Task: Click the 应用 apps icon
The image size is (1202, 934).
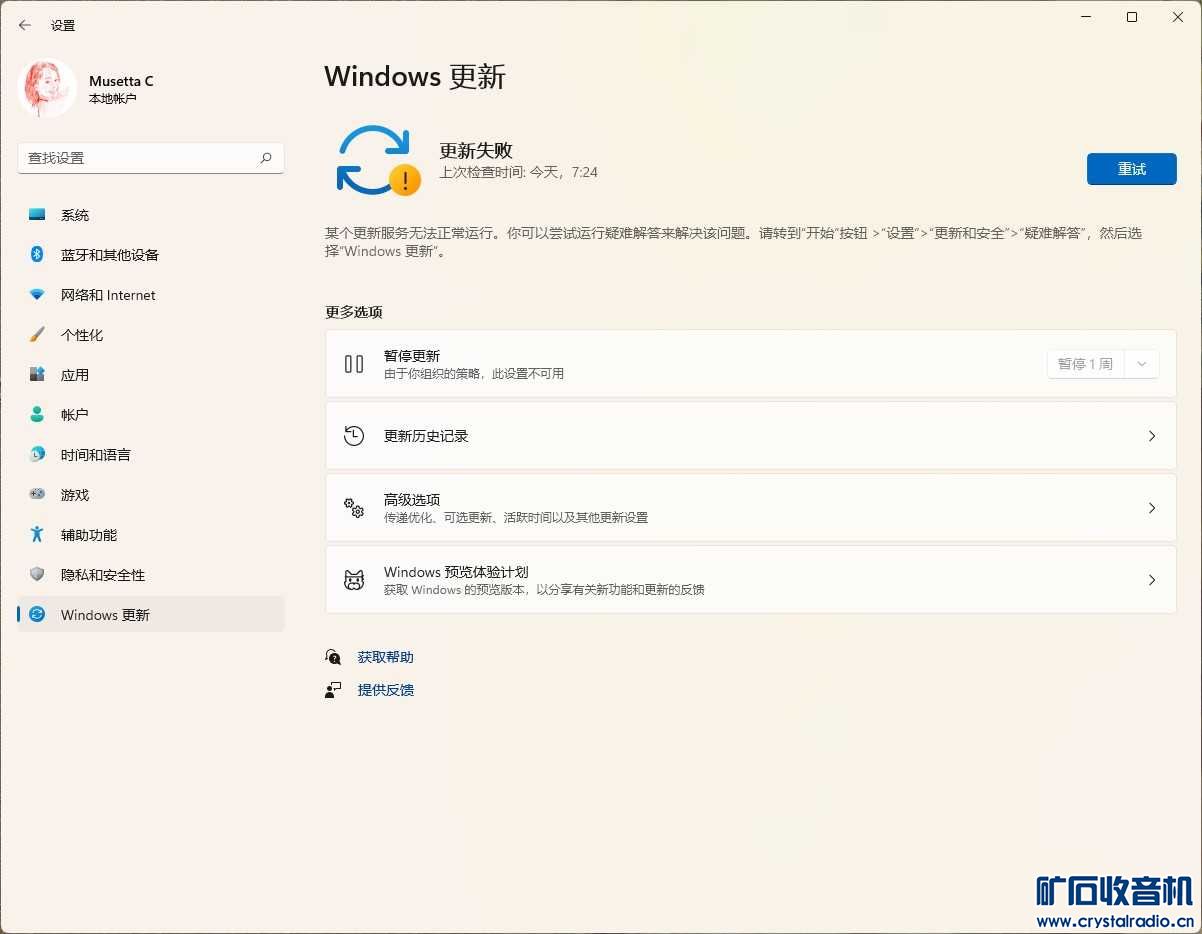Action: point(37,375)
